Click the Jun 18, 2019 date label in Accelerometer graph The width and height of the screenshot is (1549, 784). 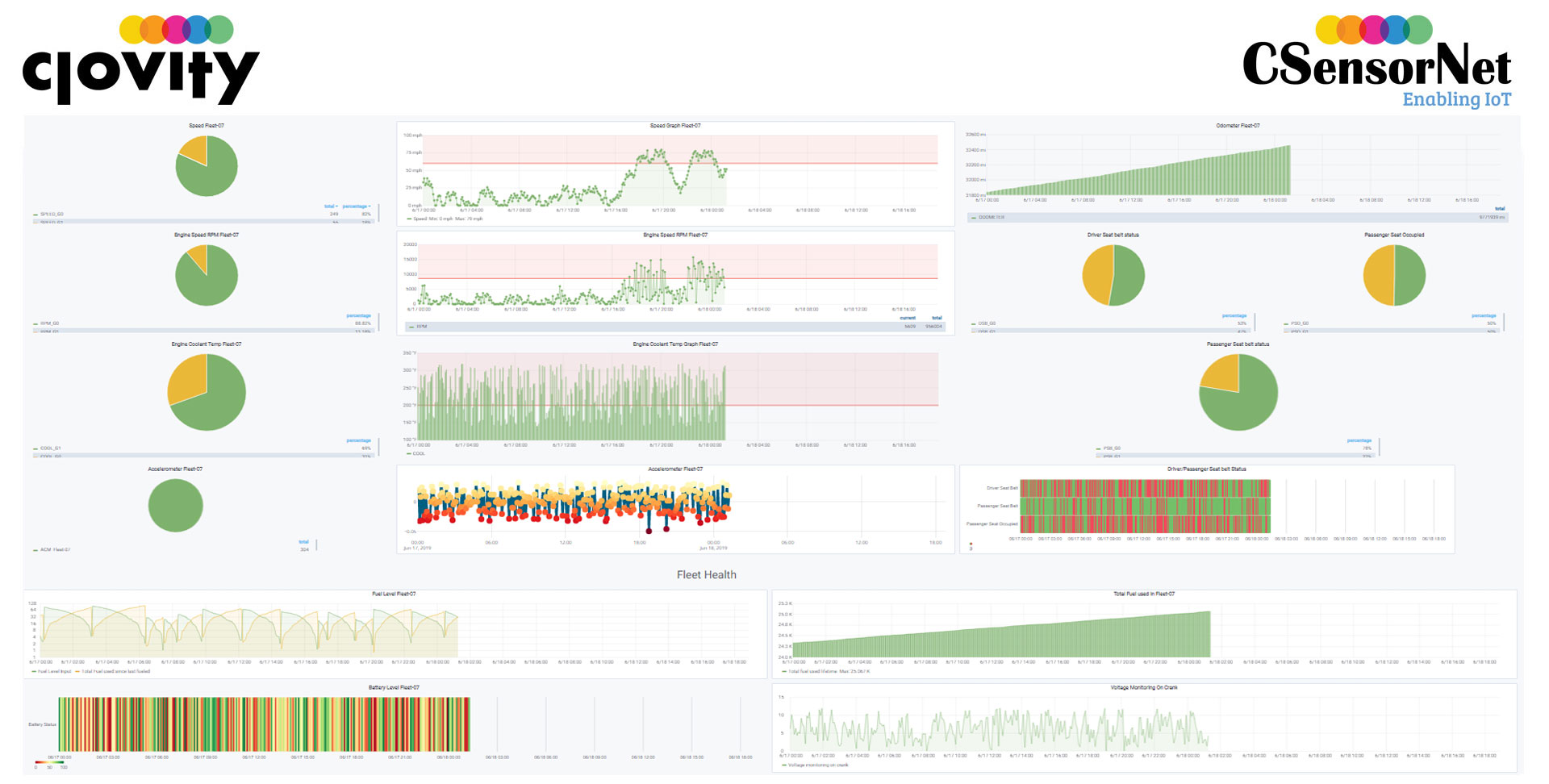(713, 548)
